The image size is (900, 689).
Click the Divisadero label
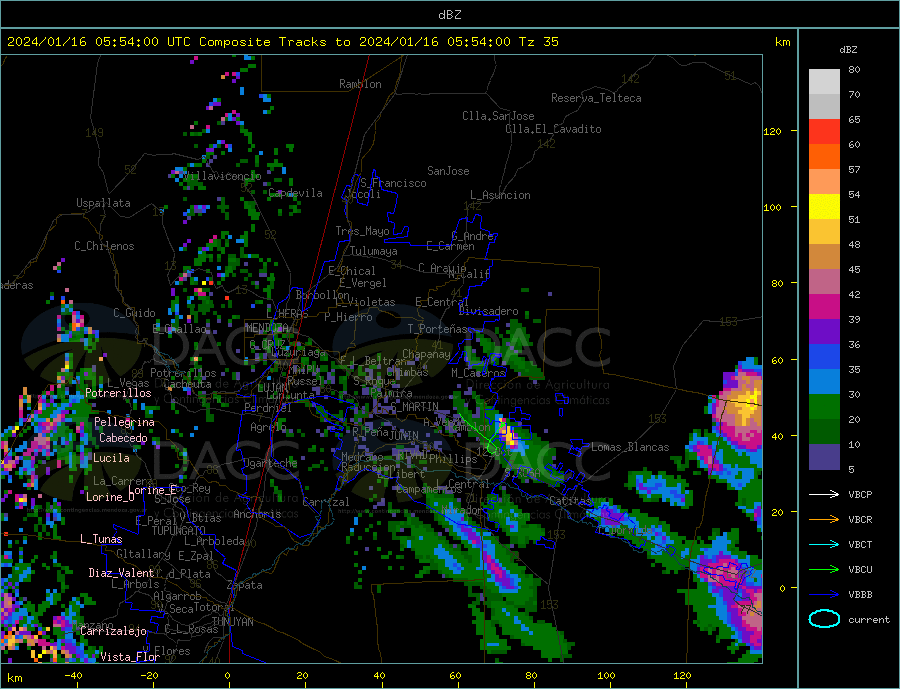point(488,311)
